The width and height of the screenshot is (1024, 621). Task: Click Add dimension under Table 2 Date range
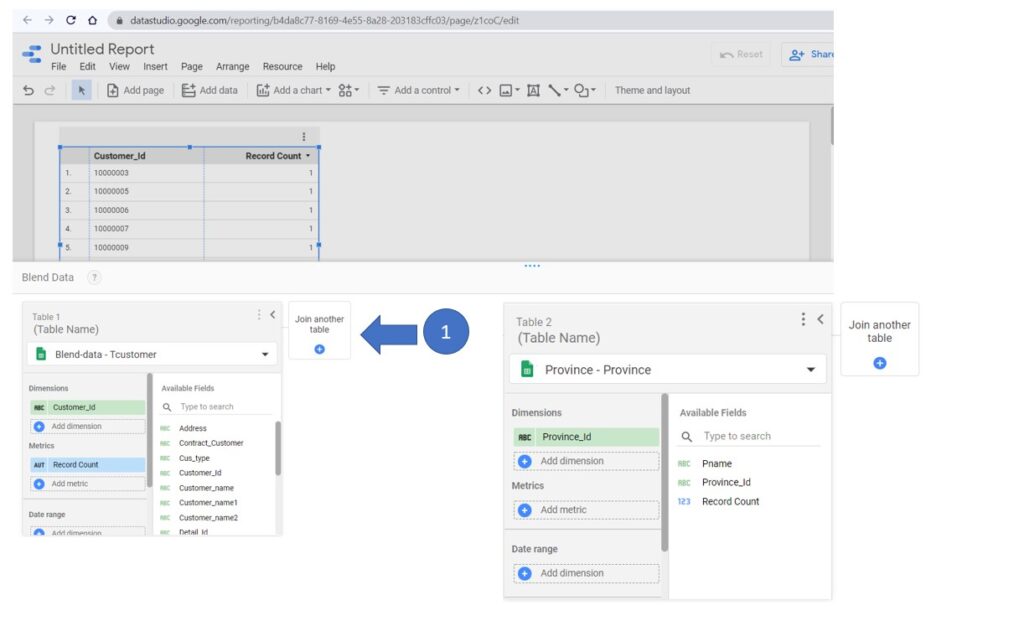pos(586,573)
